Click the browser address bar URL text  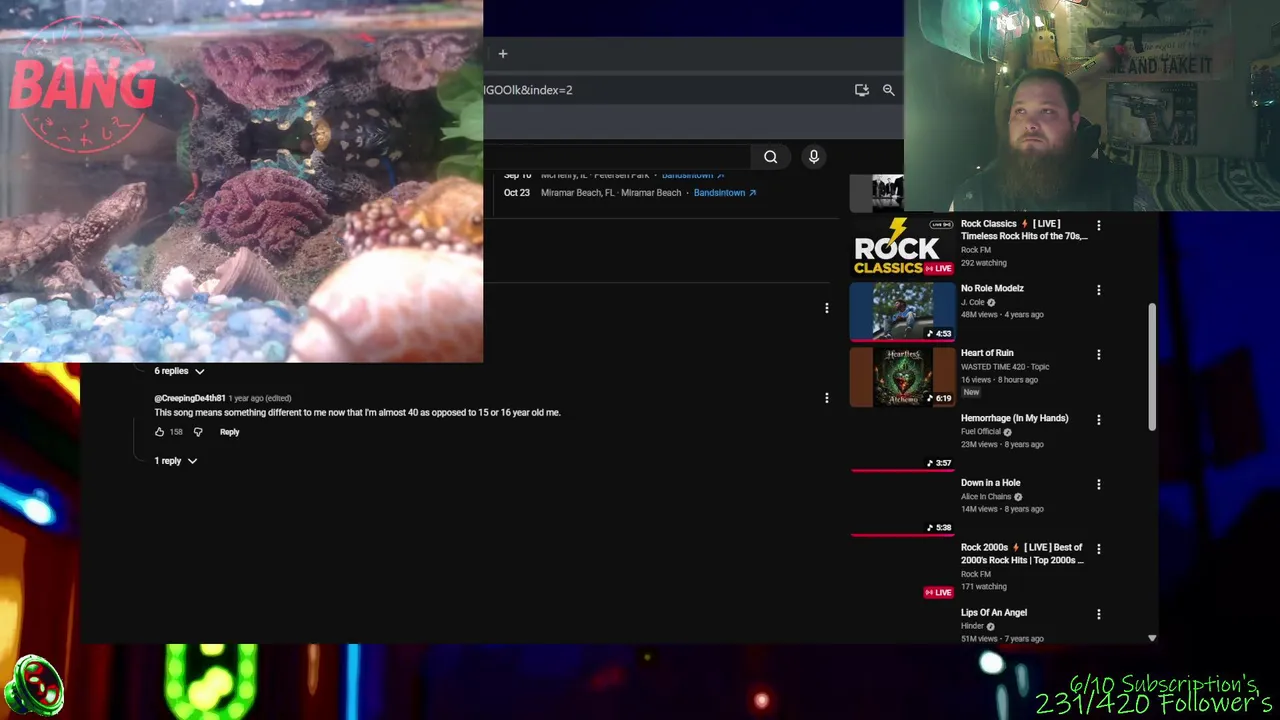coord(528,90)
